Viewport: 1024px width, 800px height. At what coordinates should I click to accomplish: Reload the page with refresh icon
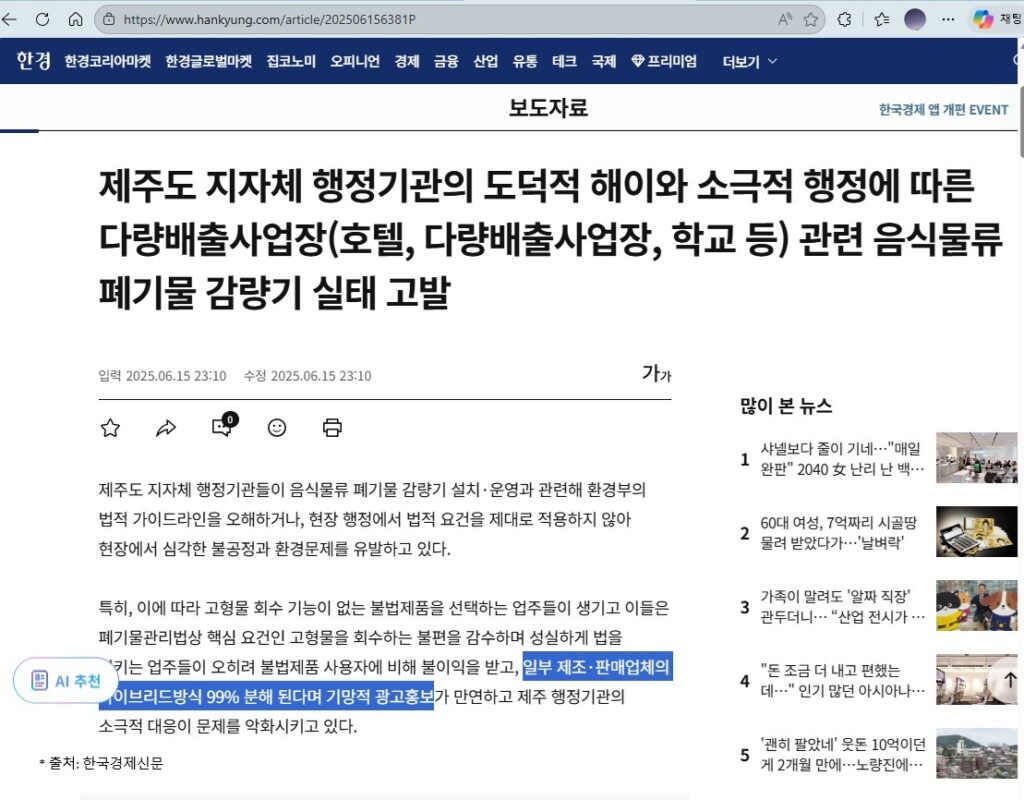[x=42, y=20]
